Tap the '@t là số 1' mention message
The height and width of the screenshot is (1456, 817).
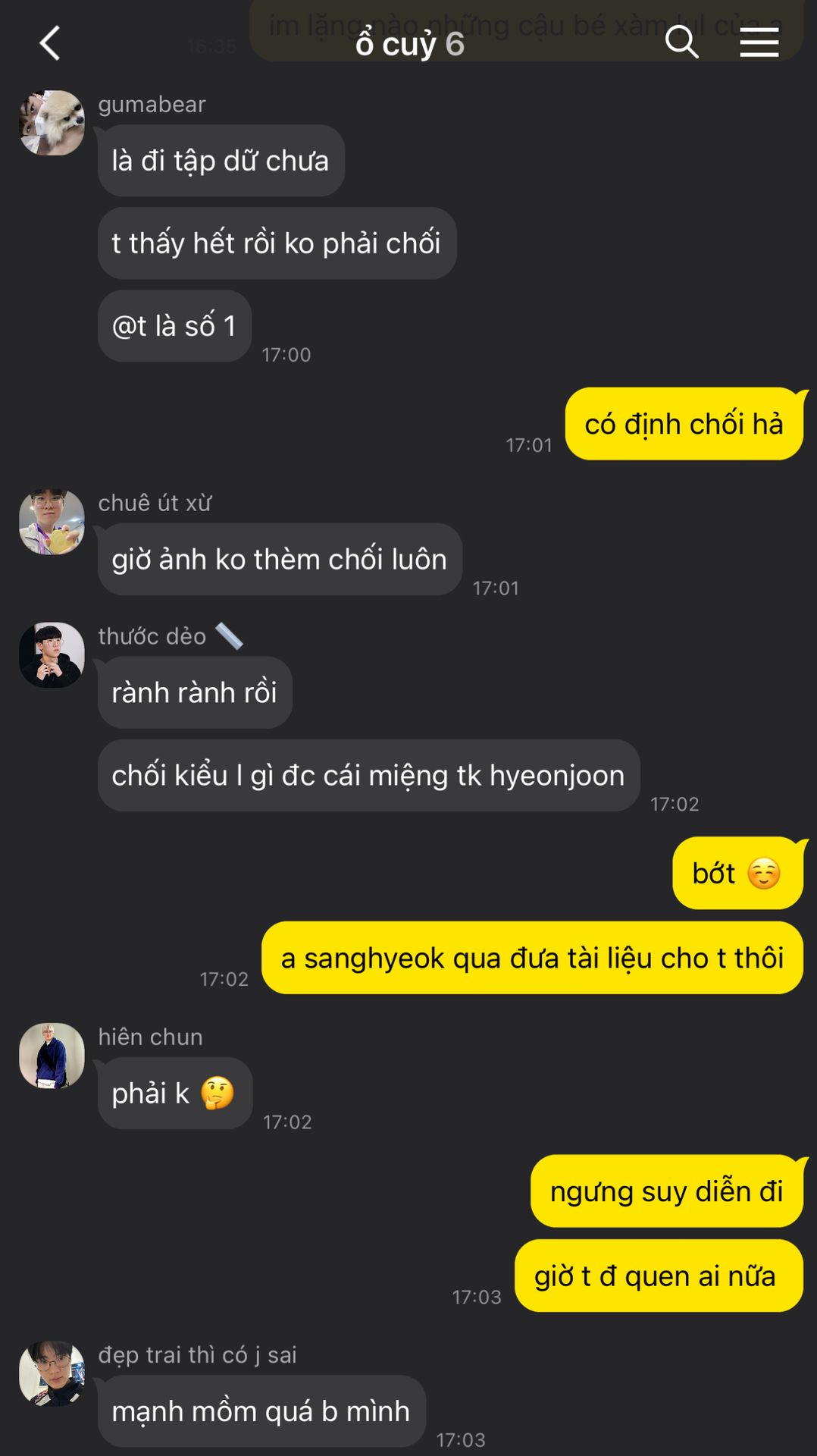click(x=174, y=326)
